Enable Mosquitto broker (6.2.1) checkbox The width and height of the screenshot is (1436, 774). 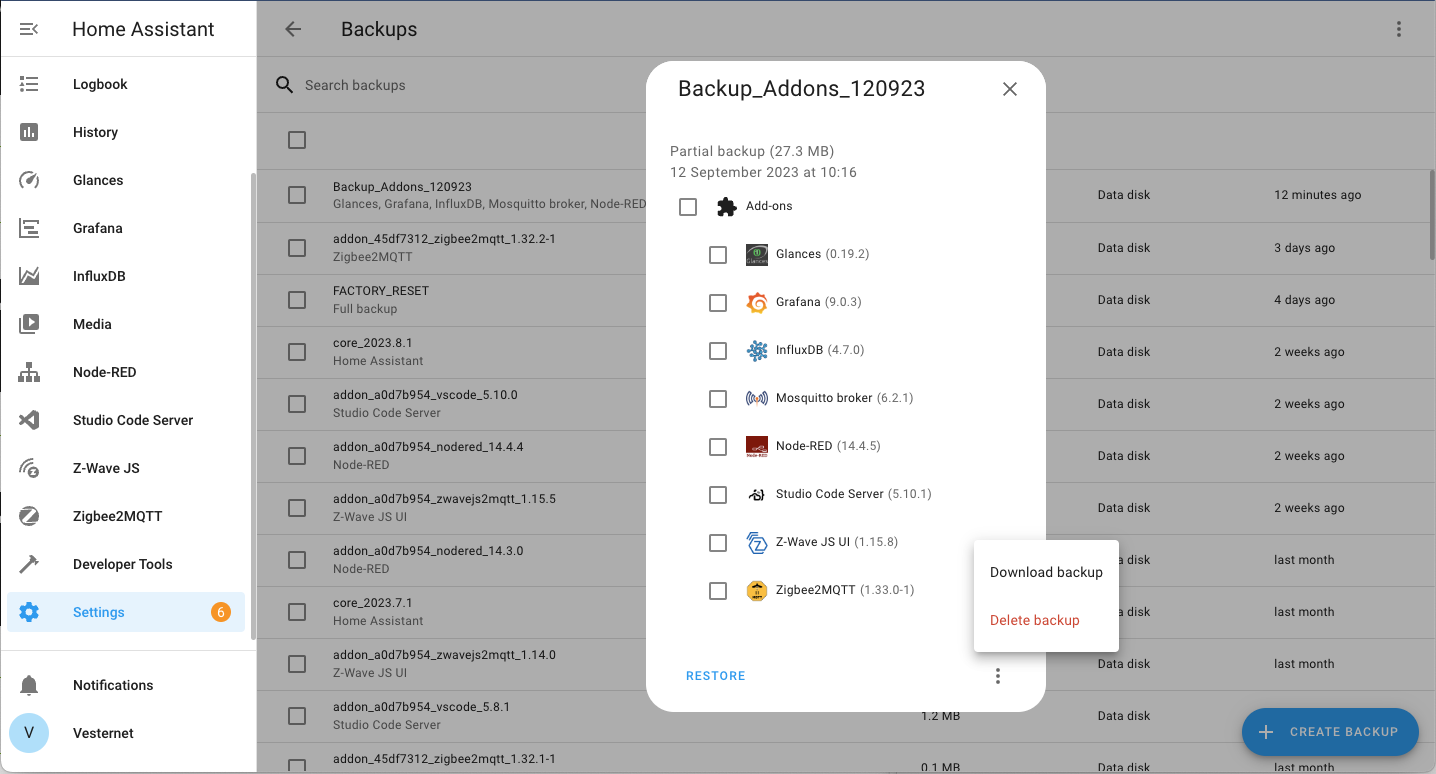718,399
